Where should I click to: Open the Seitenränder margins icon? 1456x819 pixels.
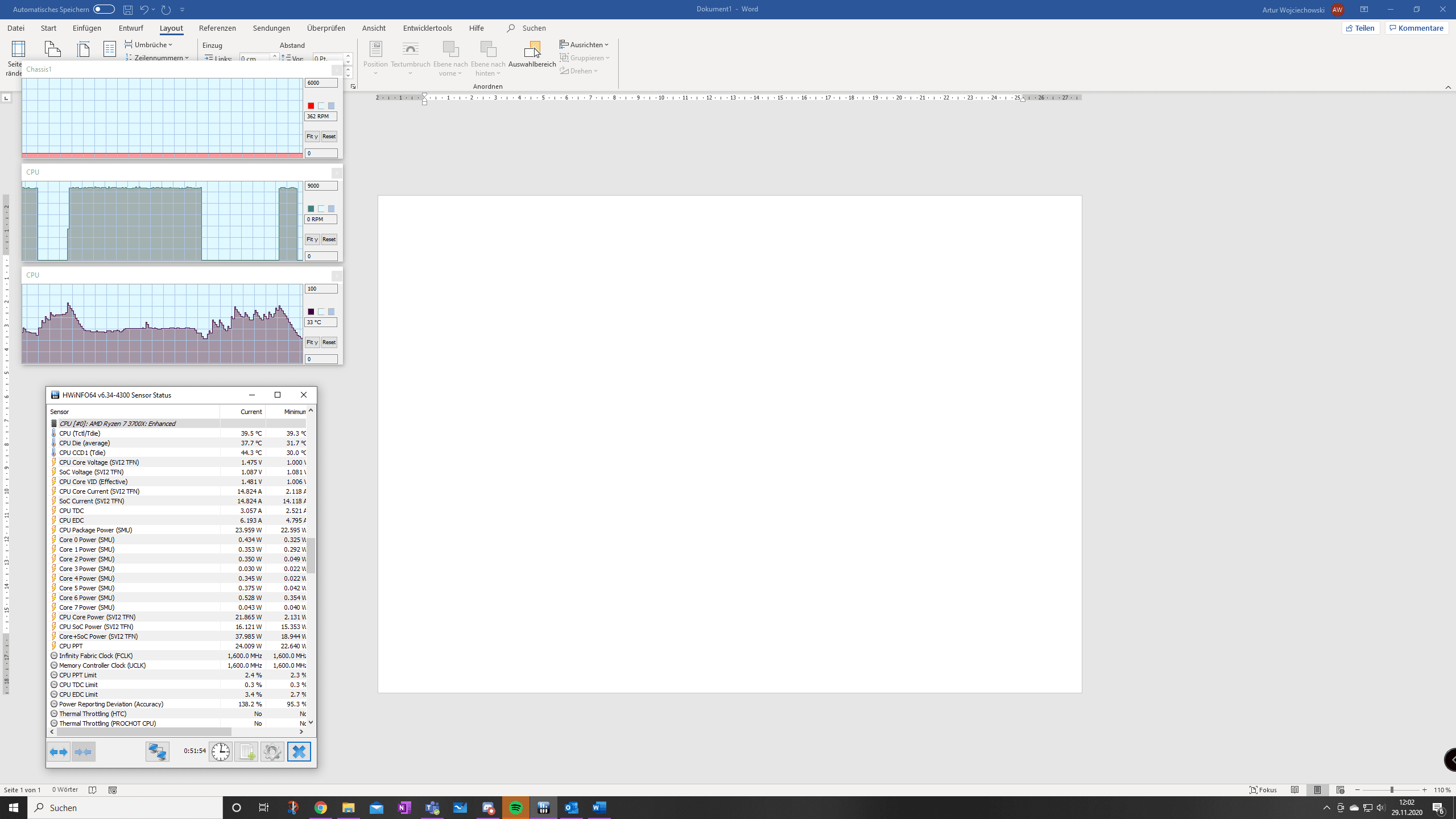18,49
